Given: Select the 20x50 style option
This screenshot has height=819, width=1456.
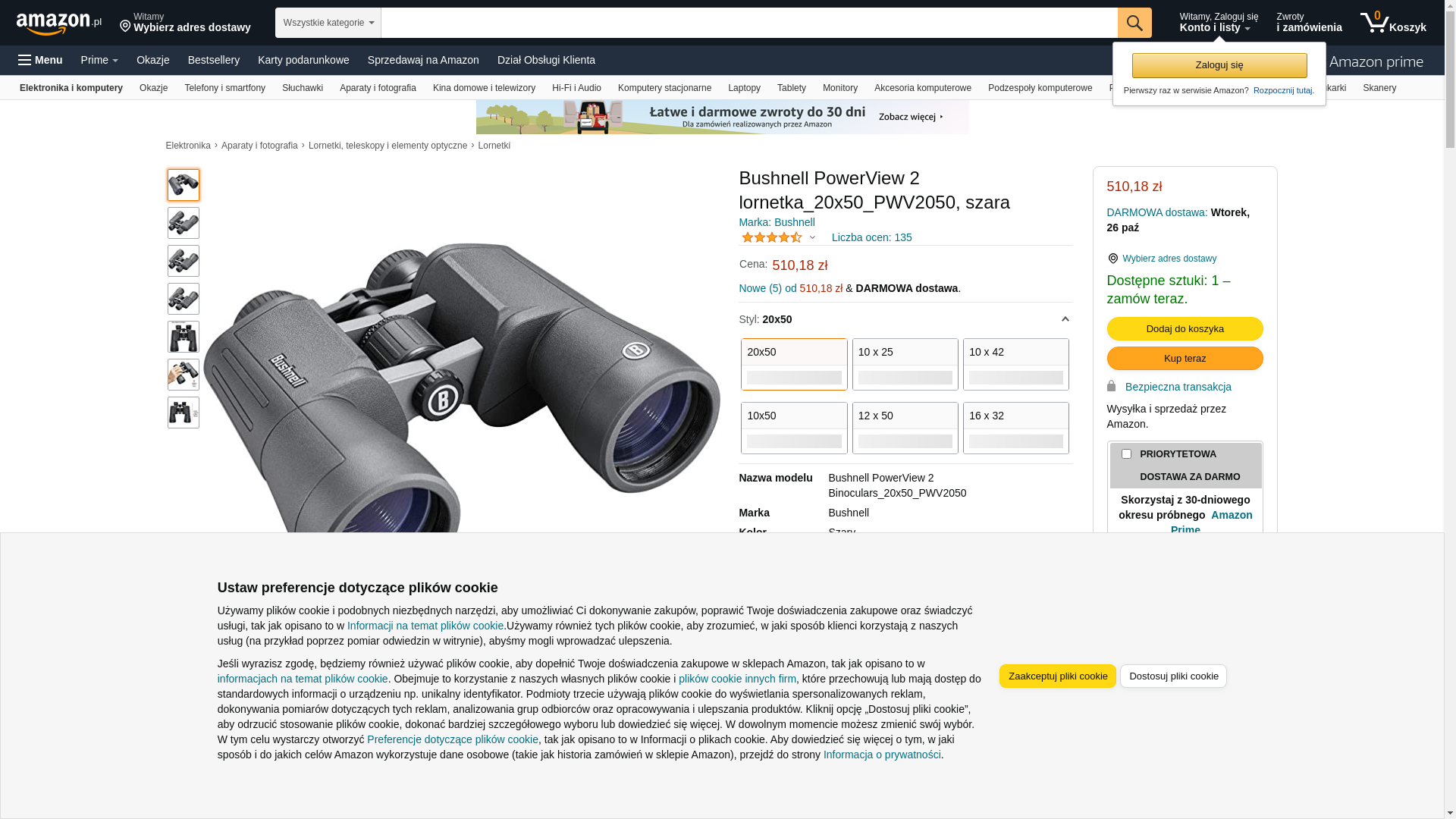Looking at the screenshot, I should (794, 364).
